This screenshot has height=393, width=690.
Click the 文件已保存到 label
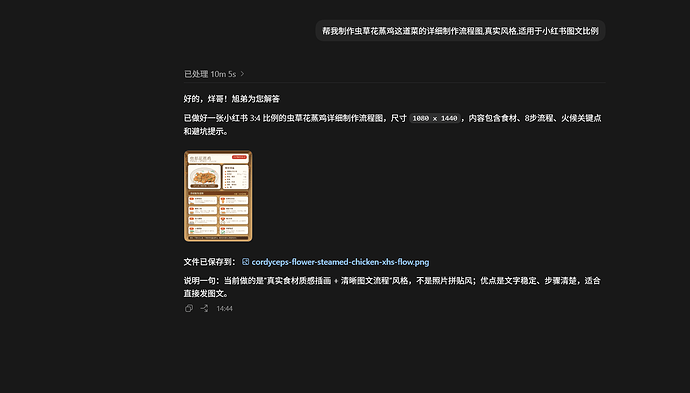click(209, 262)
